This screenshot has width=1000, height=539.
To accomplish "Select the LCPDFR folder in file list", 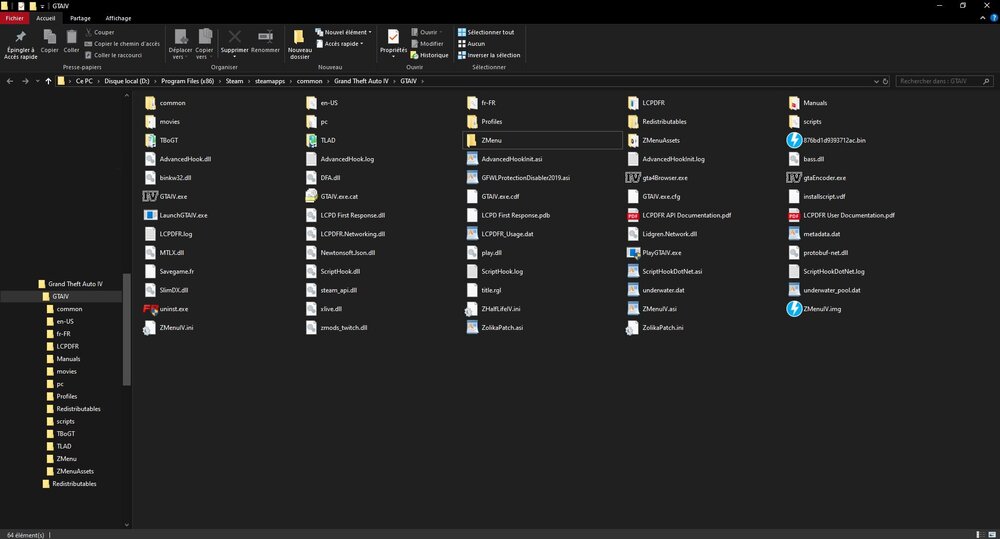I will point(646,103).
